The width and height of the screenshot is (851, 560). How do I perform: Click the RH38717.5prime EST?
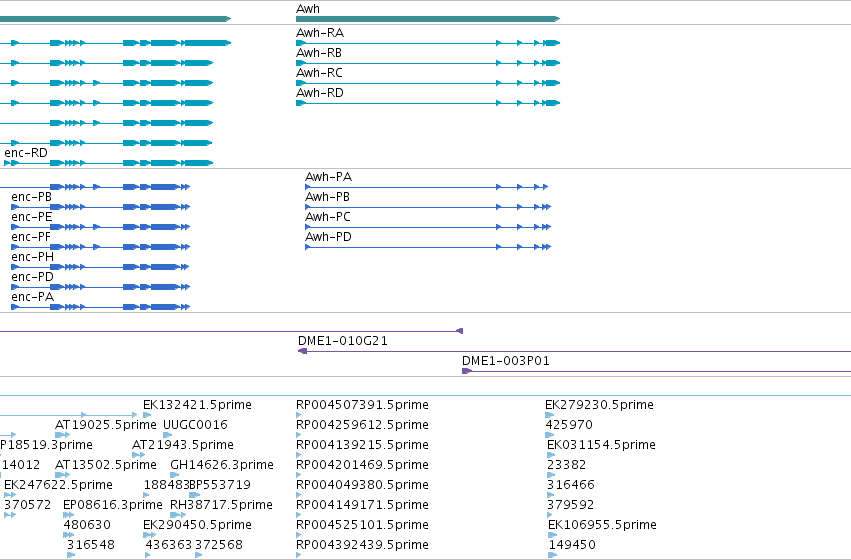click(221, 505)
